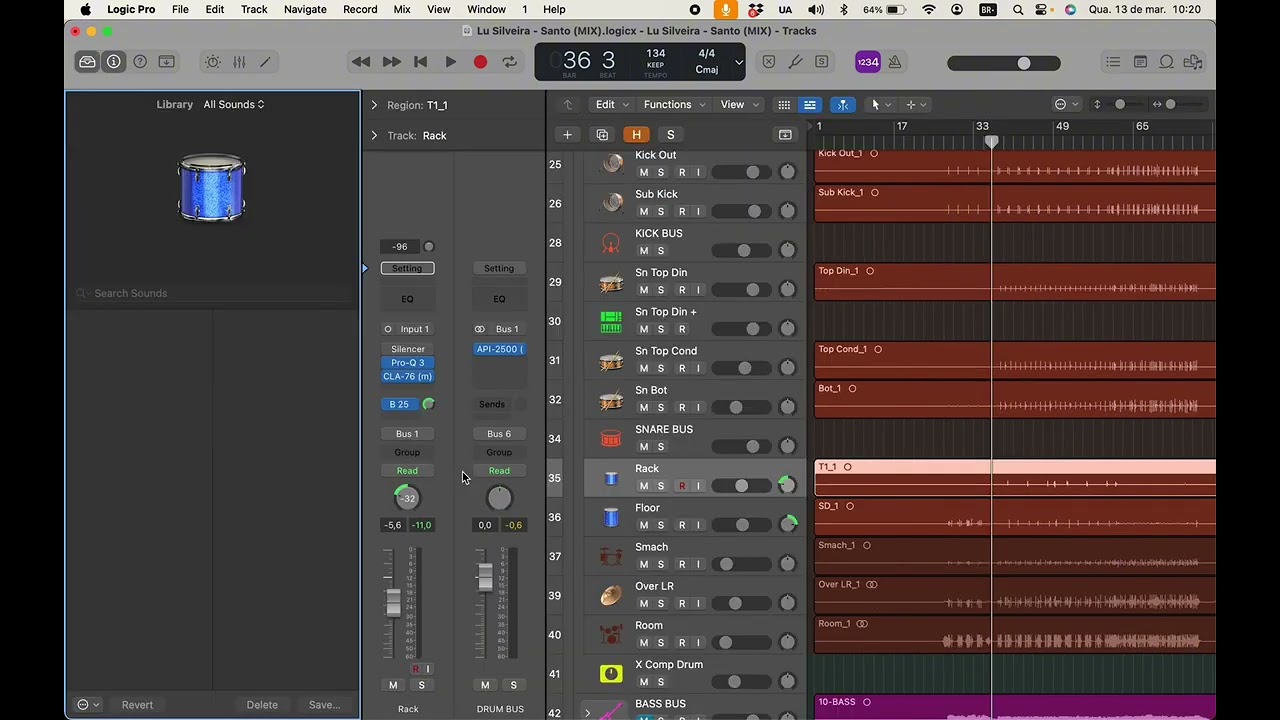Click the EQ button on the Rack channel strip

tap(407, 299)
